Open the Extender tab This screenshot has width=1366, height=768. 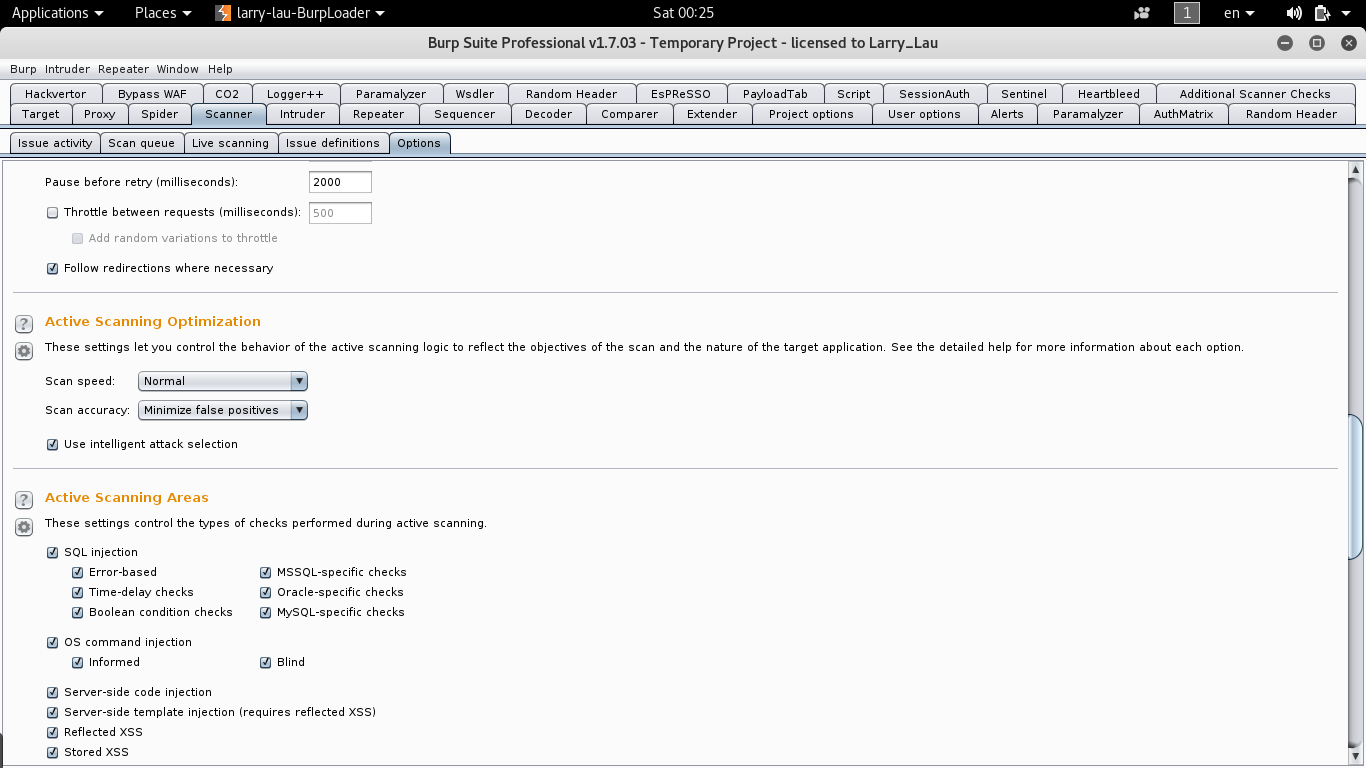(x=712, y=114)
